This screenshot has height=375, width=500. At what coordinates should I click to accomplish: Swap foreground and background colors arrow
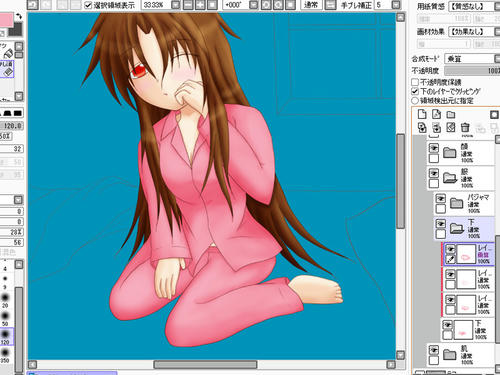click(19, 16)
